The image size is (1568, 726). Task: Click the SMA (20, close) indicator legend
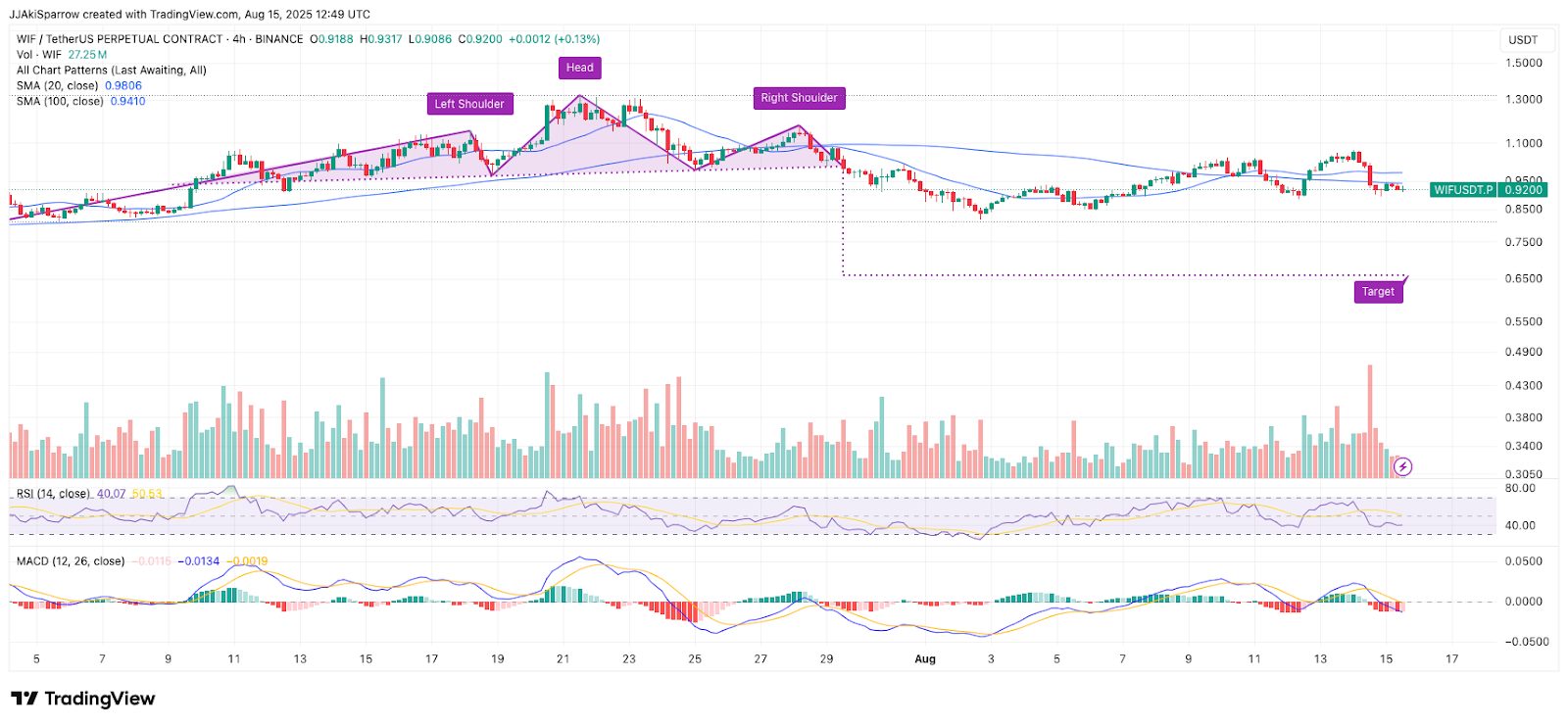(58, 86)
